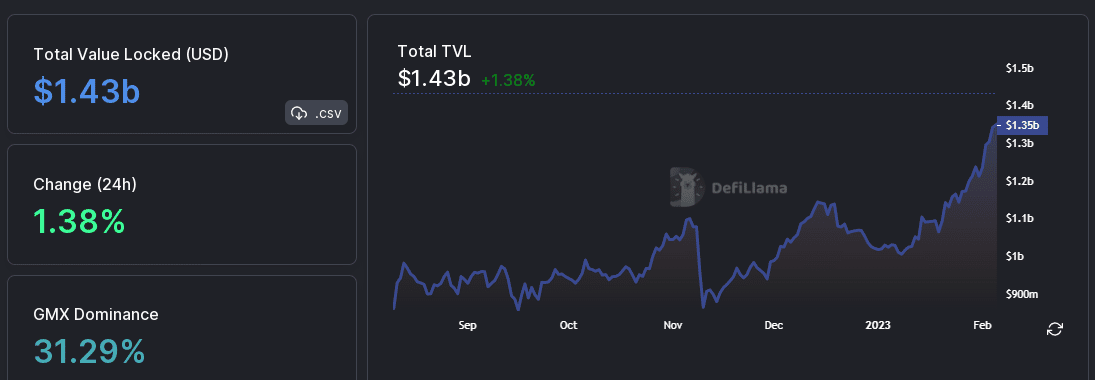Click the Dec label on the x-axis
The height and width of the screenshot is (380, 1095).
click(x=774, y=326)
